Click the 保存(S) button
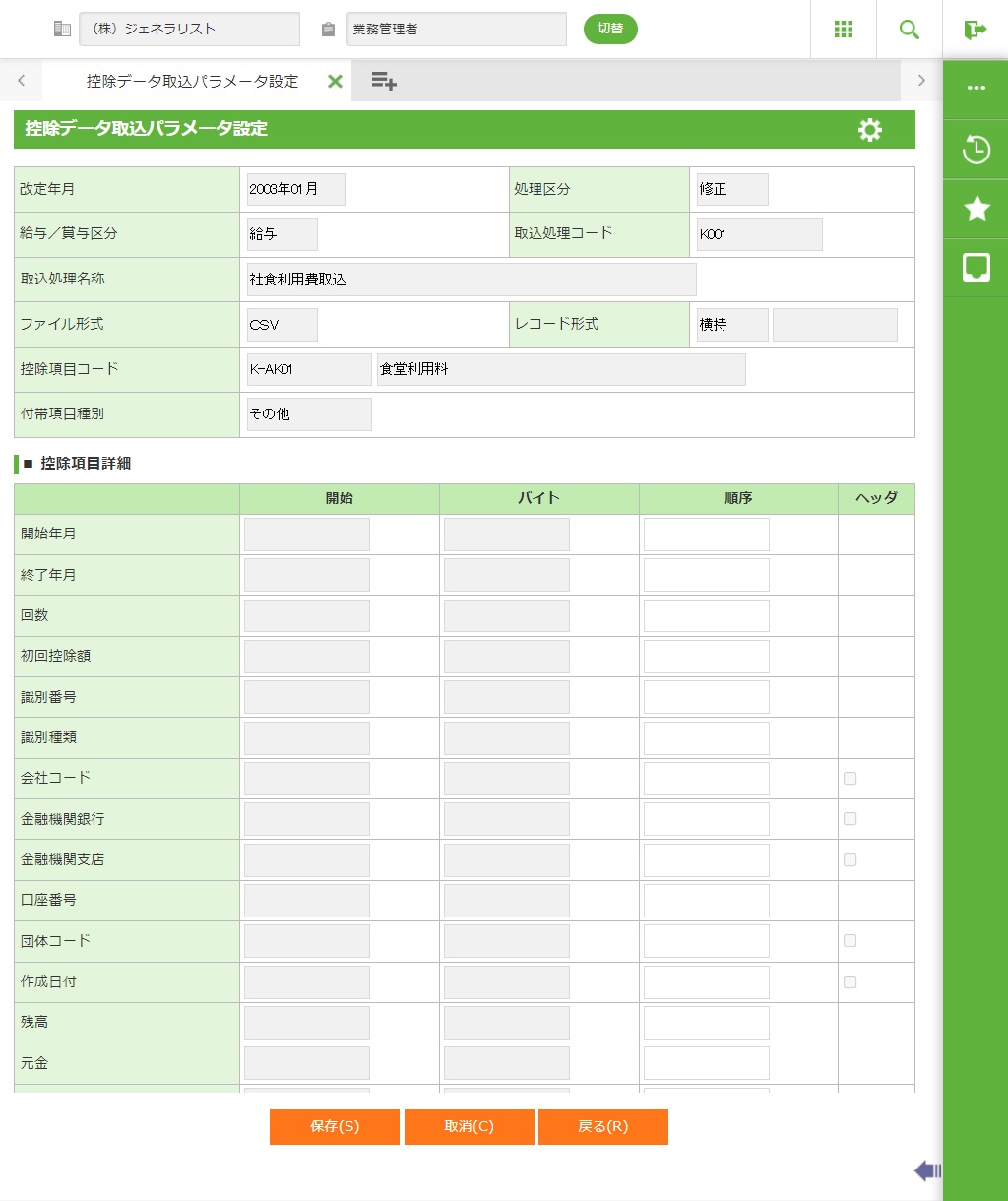 click(x=335, y=1127)
